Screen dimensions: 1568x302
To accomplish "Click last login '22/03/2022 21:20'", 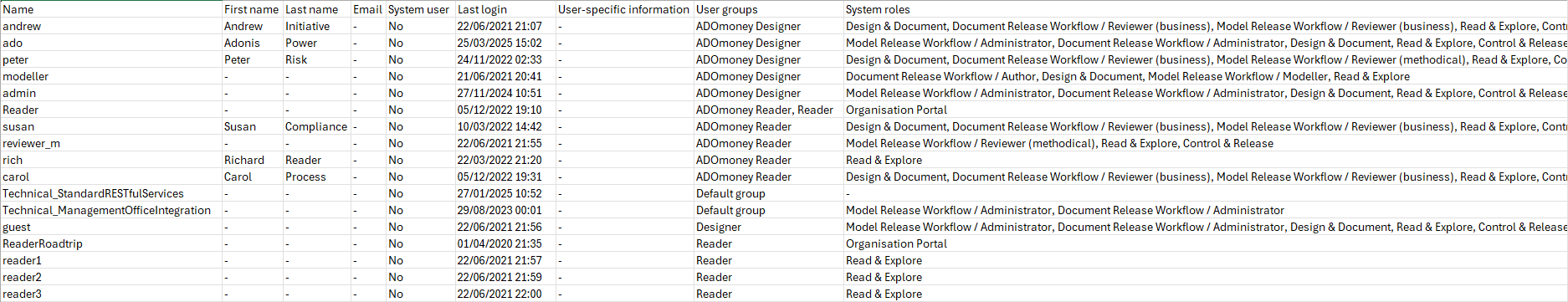I will click(505, 160).
